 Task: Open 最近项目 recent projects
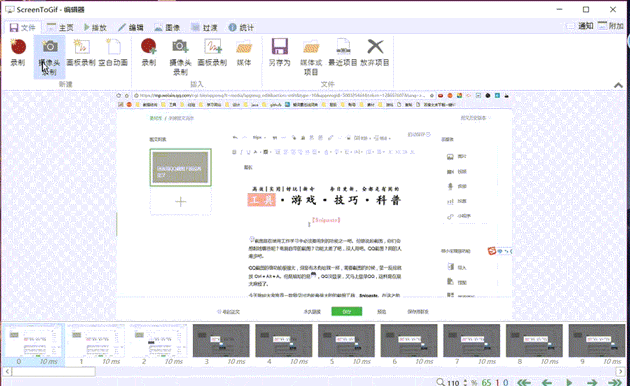click(343, 53)
